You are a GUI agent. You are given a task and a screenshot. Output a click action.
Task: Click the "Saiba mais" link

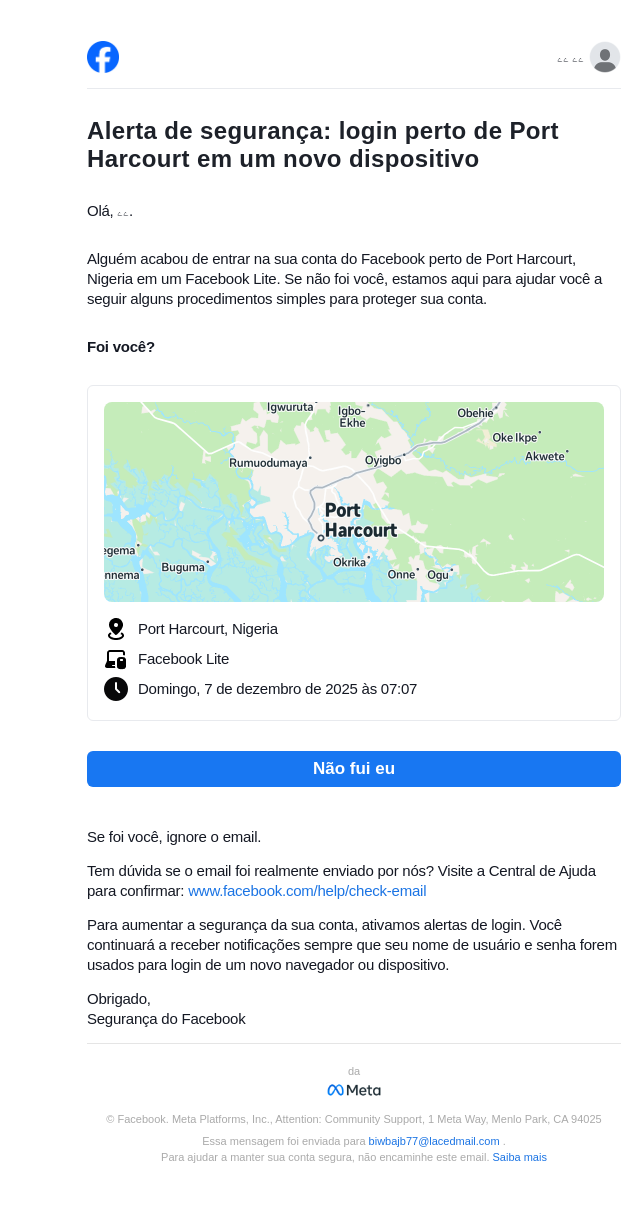coord(519,1157)
